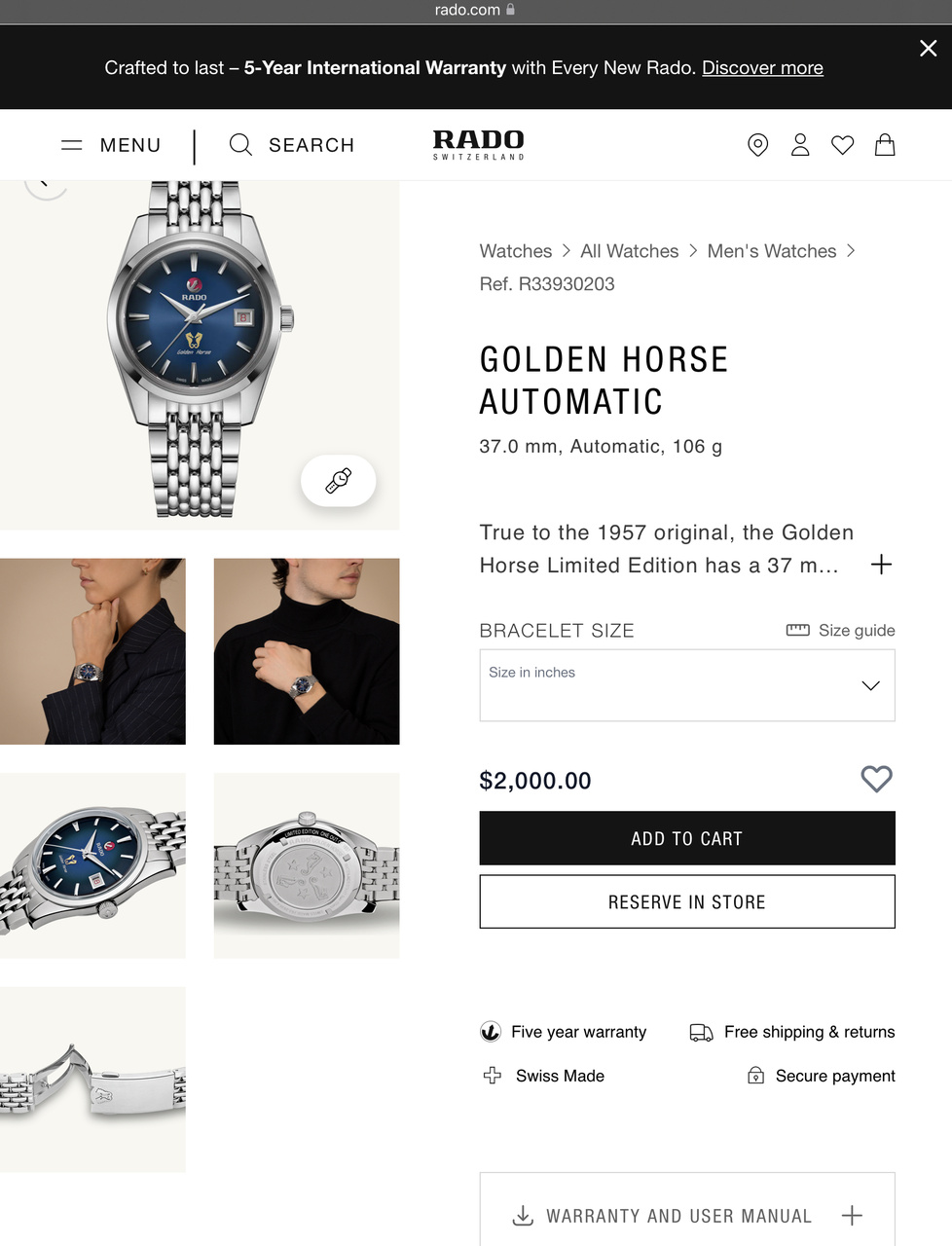The image size is (952, 1246).
Task: Expand Warranty and User Manual section
Action: (687, 1215)
